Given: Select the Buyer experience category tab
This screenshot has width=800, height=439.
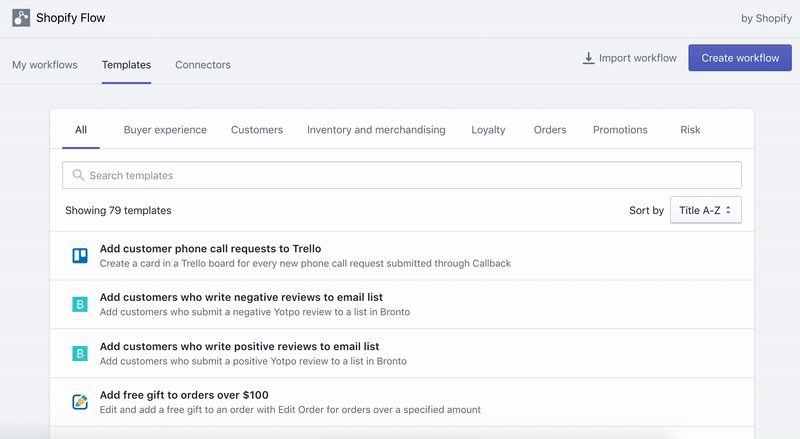Looking at the screenshot, I should (x=165, y=130).
